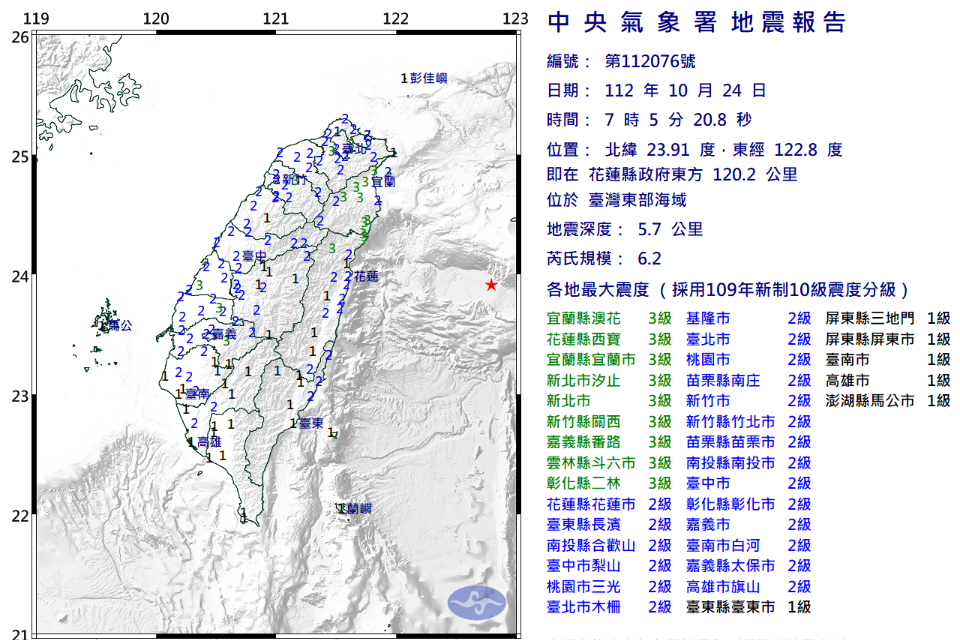960x640 pixels.
Task: Click the line 即在 花蓮縣政府東方 120.2 公里
Action: click(672, 175)
